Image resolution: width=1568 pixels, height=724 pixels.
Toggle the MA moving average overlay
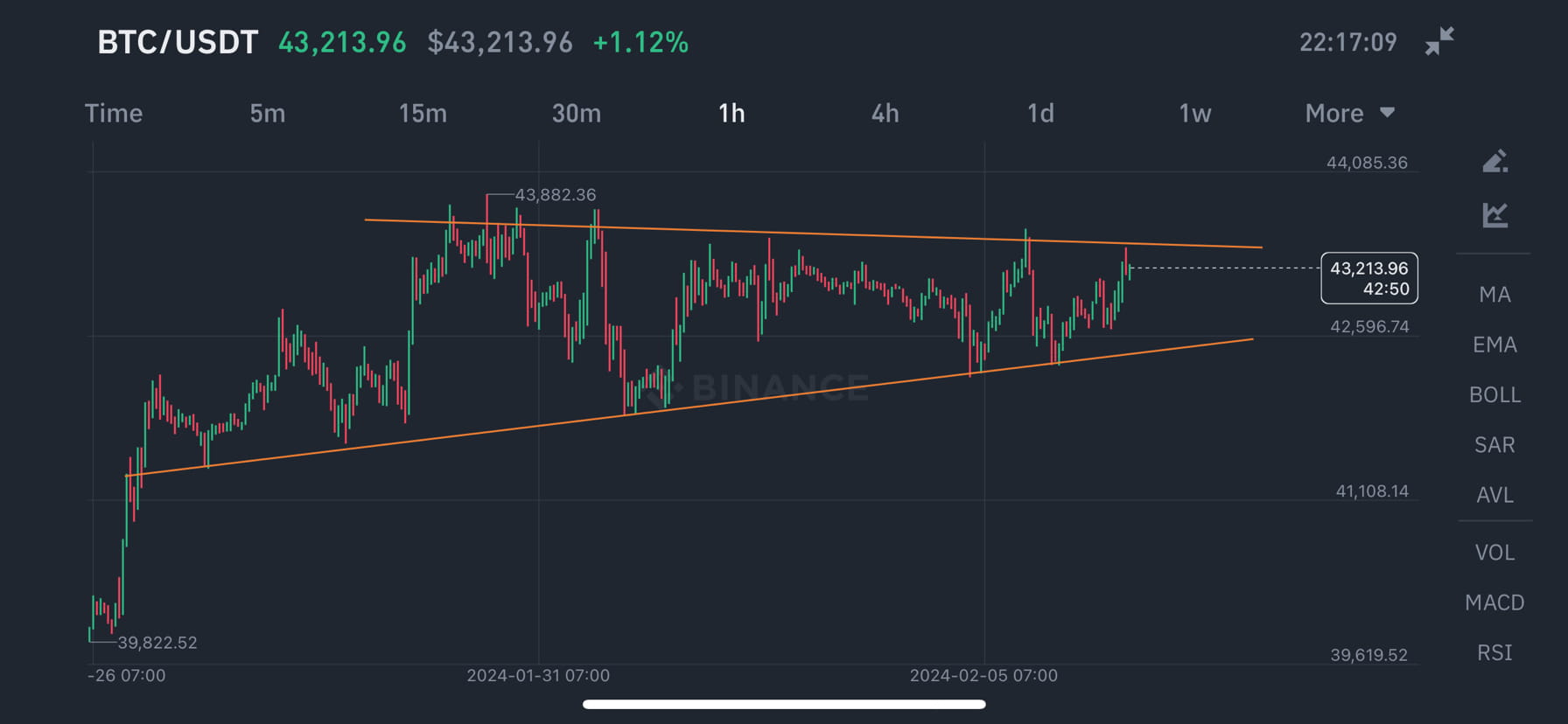[x=1494, y=295]
